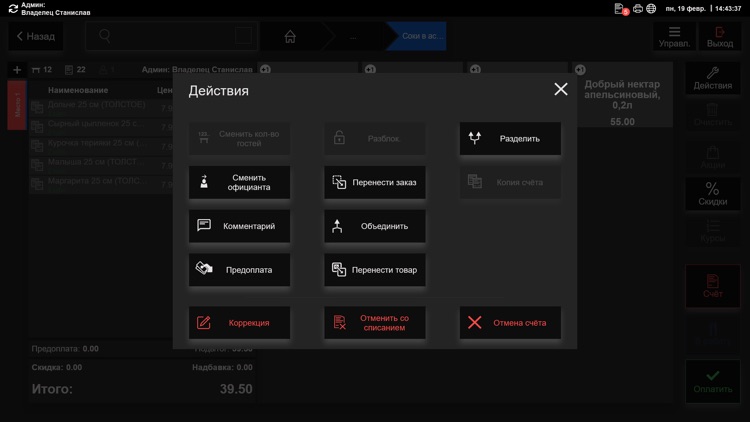Click the date and time display
The image size is (750, 422).
(x=703, y=9)
